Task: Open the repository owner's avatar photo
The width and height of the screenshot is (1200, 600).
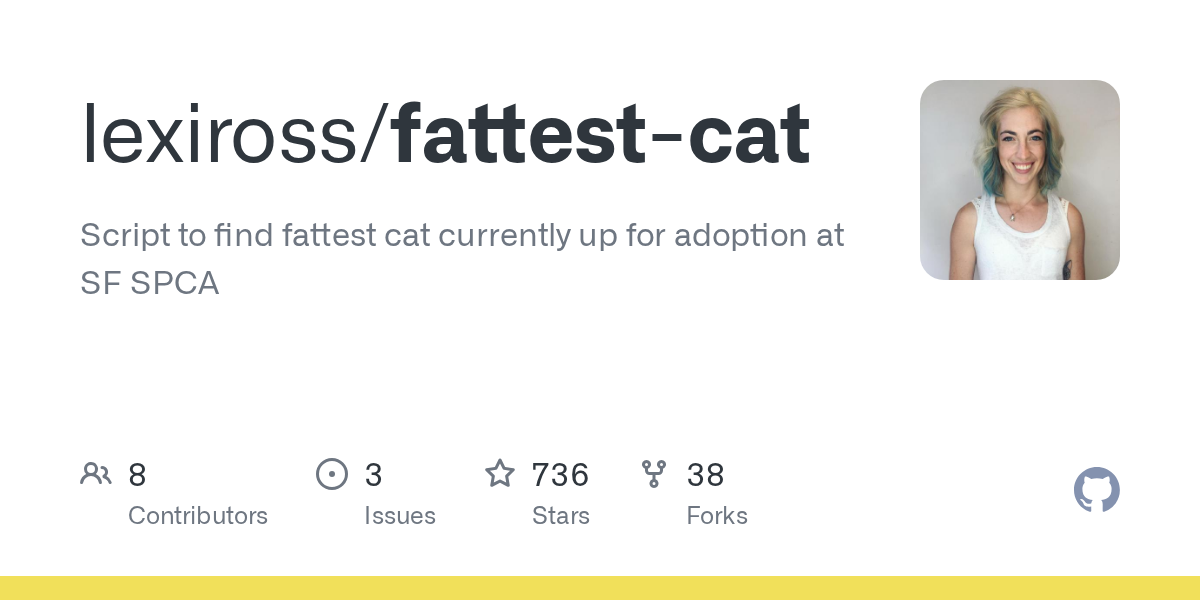Action: [x=1019, y=180]
